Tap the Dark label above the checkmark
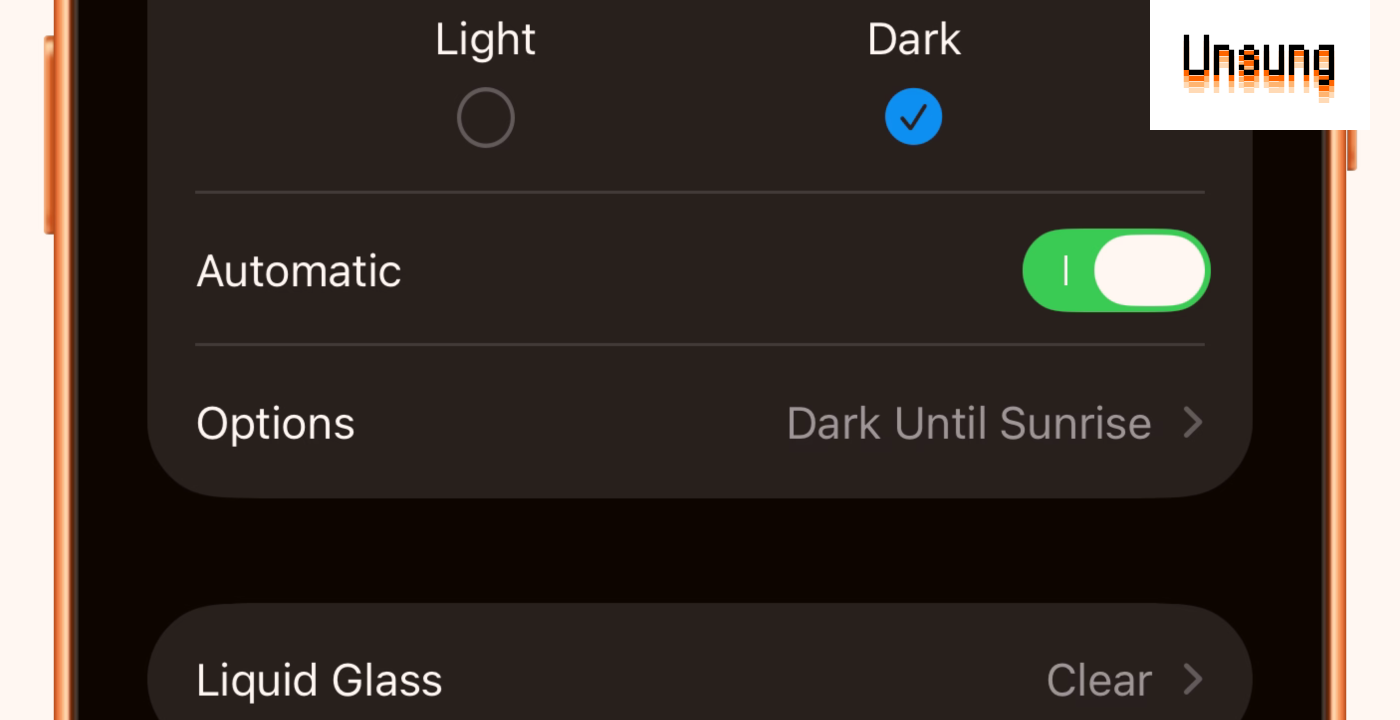Image resolution: width=1400 pixels, height=720 pixels. [913, 38]
